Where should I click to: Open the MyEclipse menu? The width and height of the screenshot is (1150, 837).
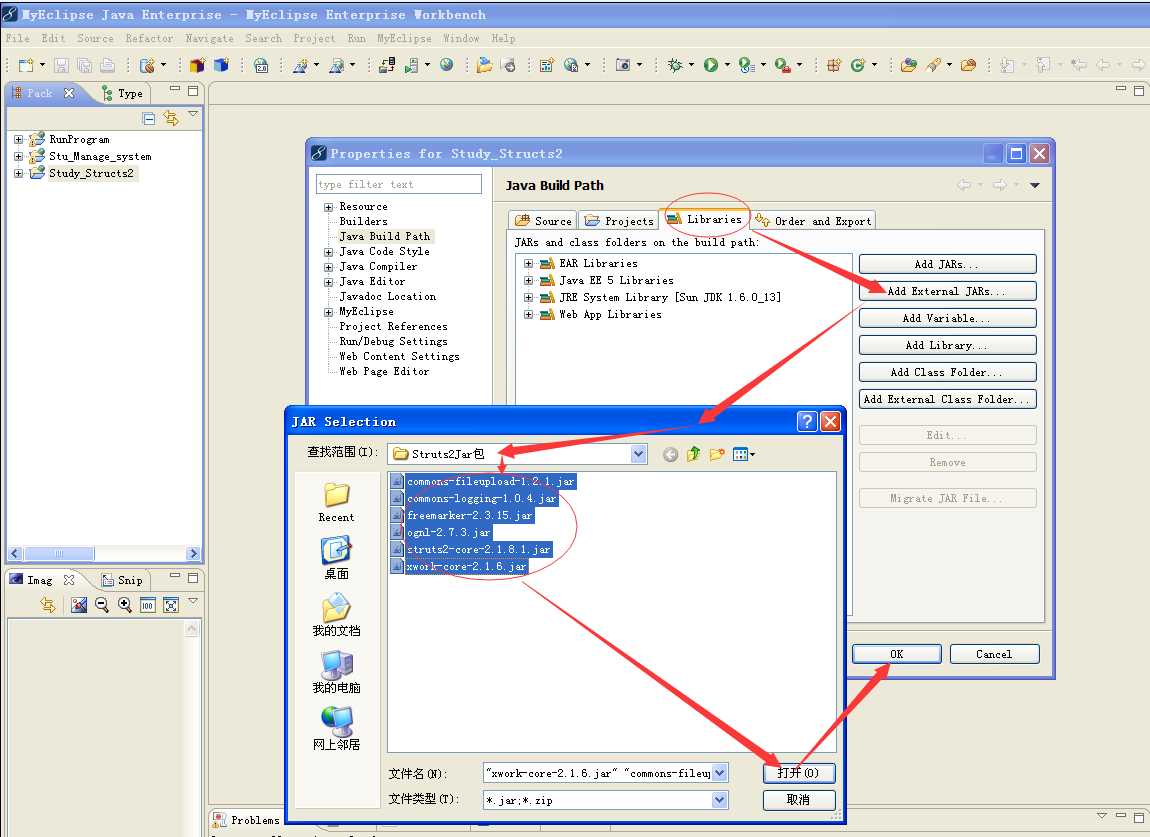coord(404,38)
